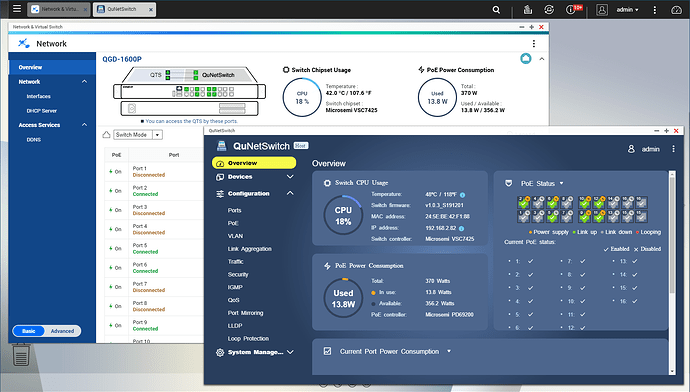Select port 2 in the PoE Status diagram
This screenshot has width=690, height=392.
[x=523, y=202]
